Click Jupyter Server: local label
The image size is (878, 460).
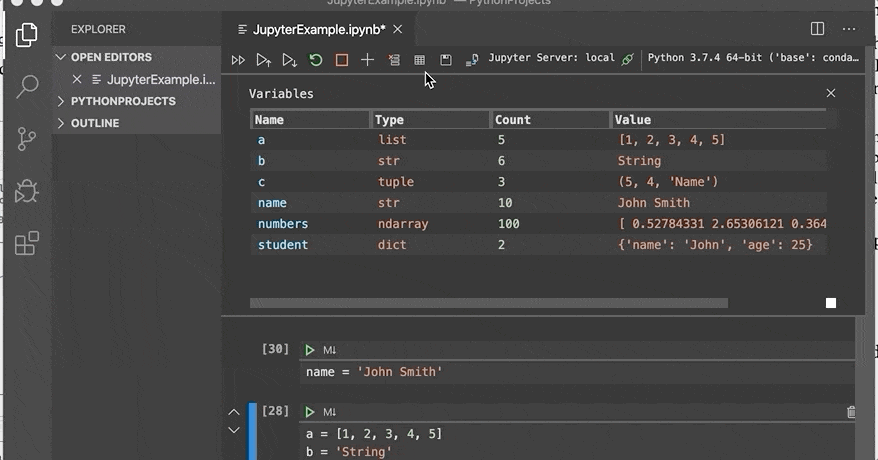pos(552,58)
